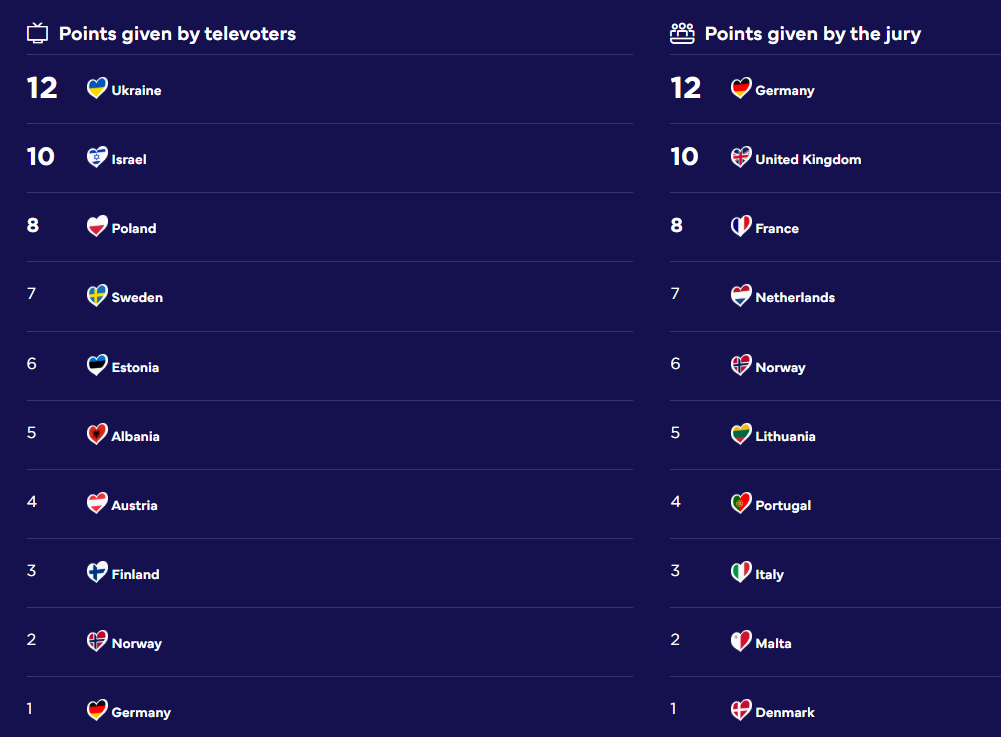This screenshot has width=1001, height=737.
Task: Click the 'Points given by televoters' heading
Action: tap(177, 34)
